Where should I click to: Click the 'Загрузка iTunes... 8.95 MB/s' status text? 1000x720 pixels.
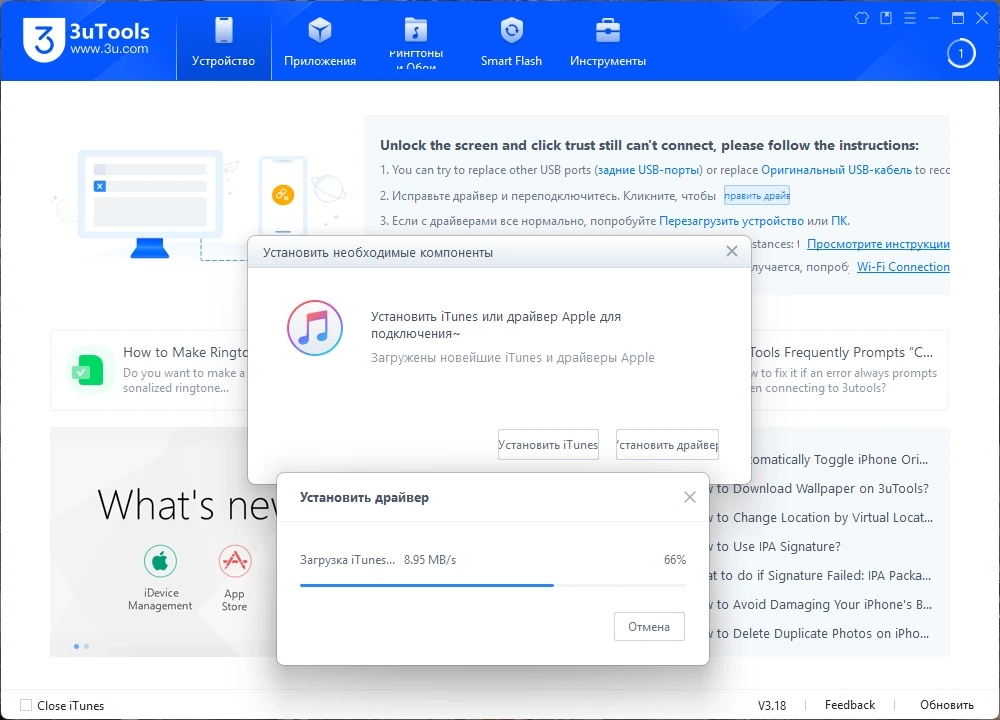pyautogui.click(x=378, y=559)
